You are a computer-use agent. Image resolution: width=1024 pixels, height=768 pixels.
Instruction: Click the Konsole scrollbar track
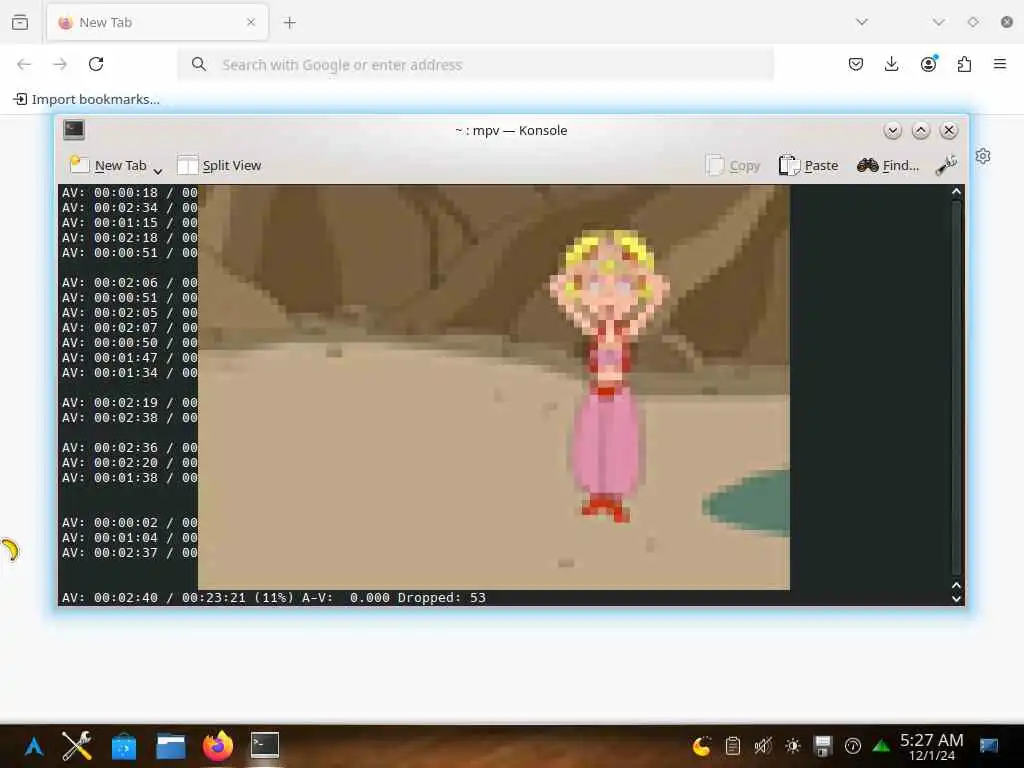956,389
